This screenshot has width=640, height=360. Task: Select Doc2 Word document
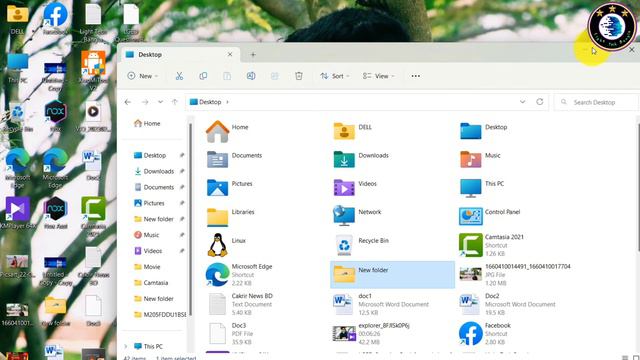(507, 304)
